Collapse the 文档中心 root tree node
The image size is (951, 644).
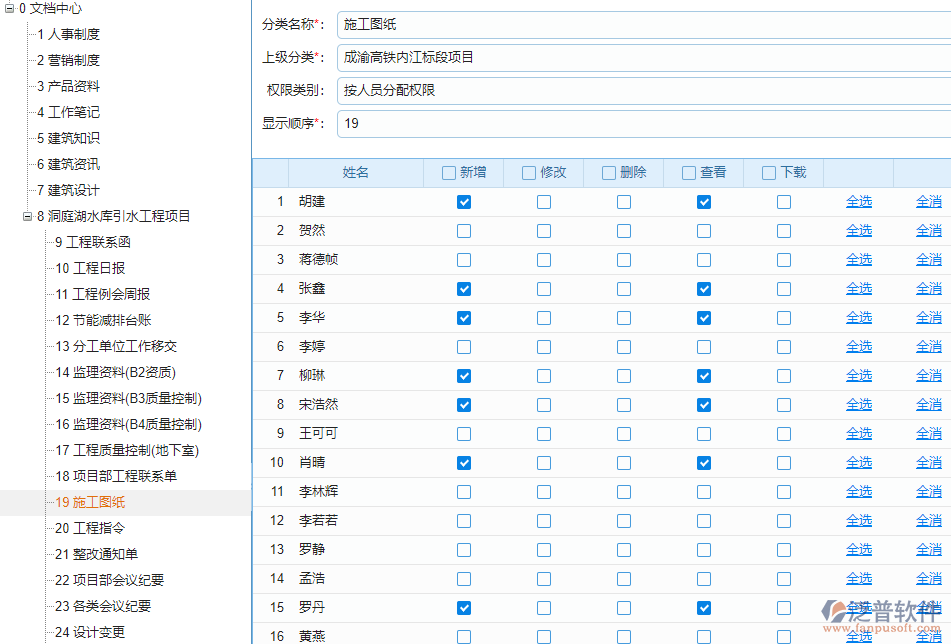8,8
